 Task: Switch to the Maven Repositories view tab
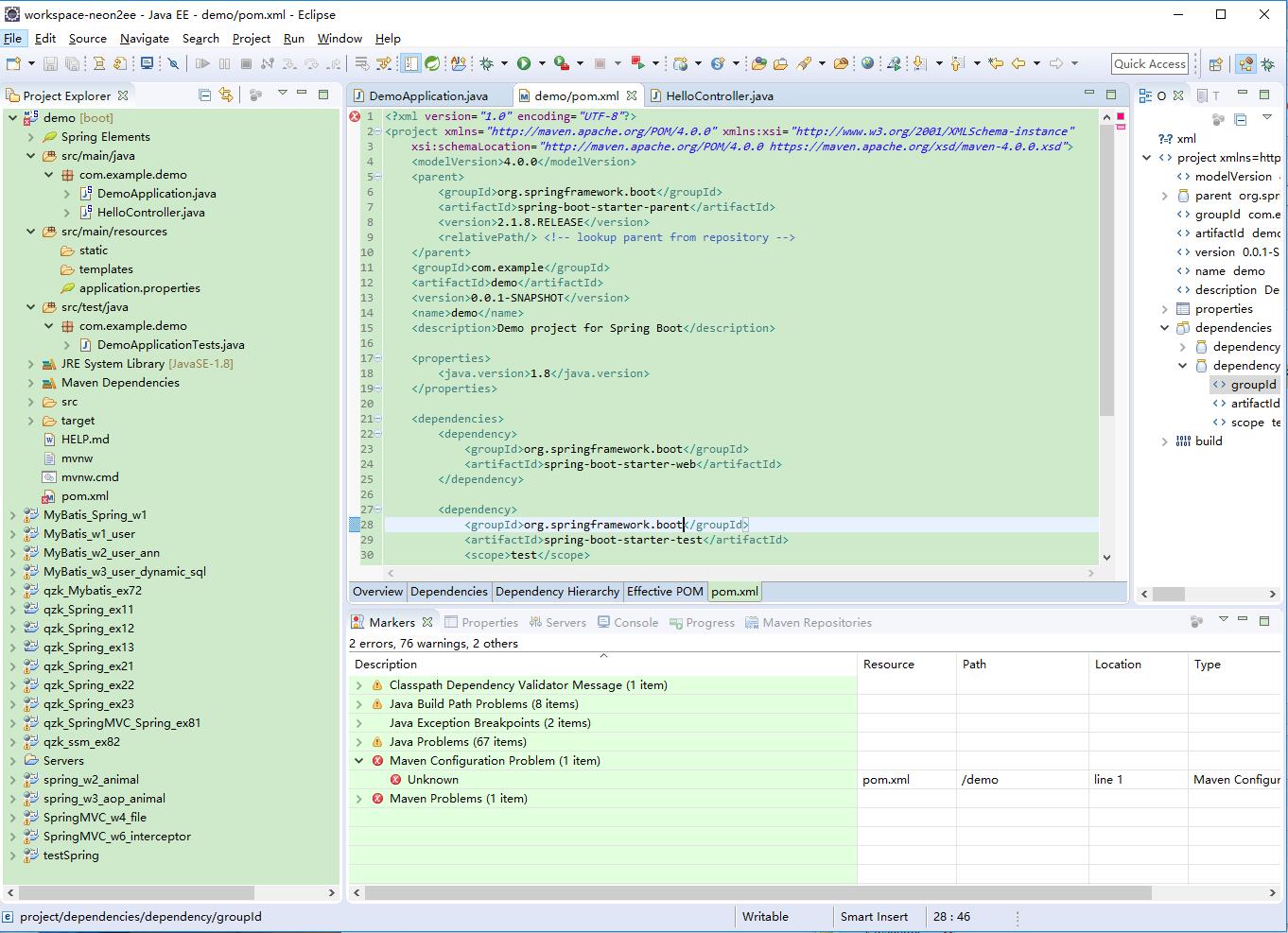[x=809, y=622]
